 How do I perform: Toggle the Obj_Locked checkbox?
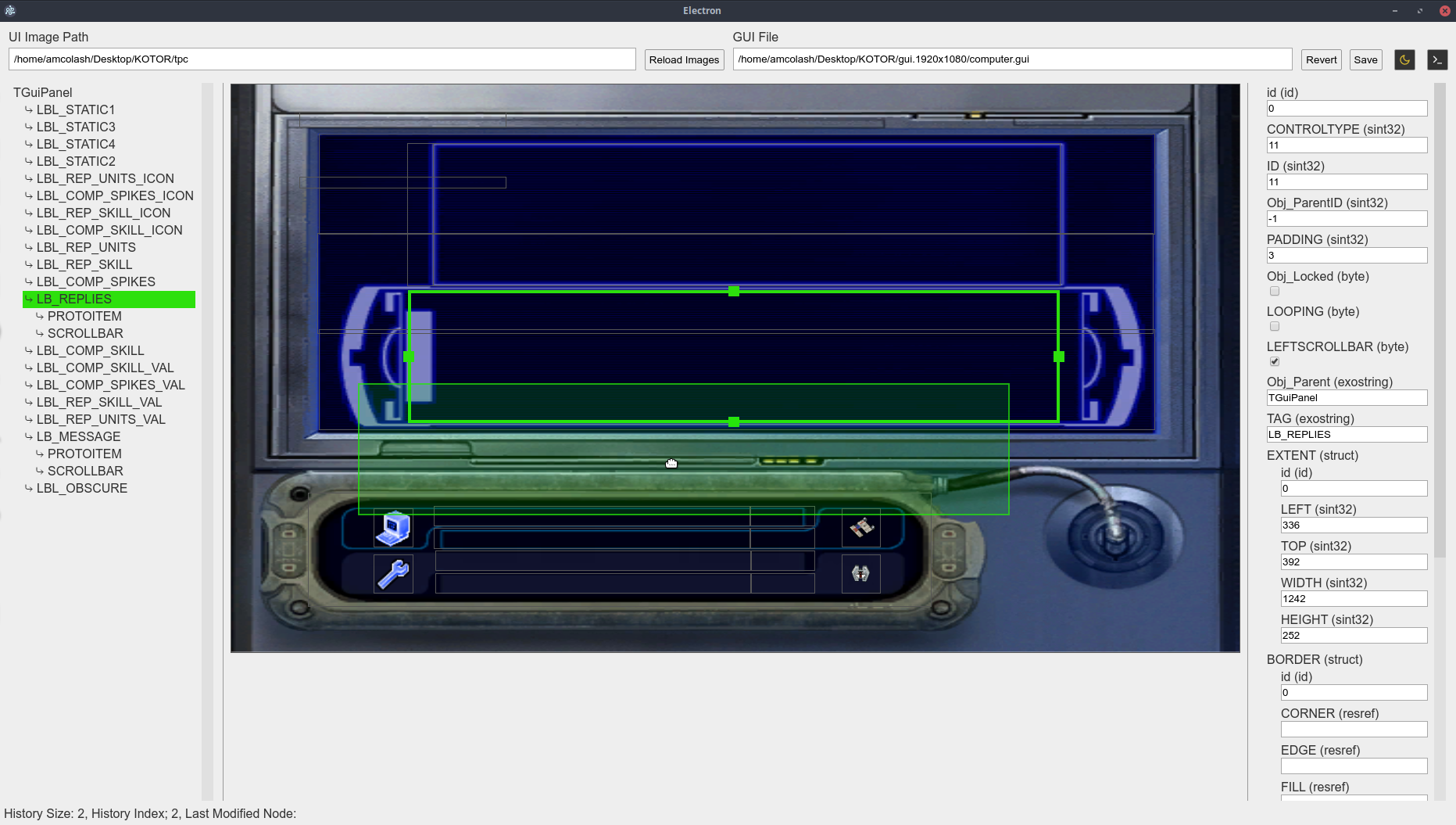(1275, 291)
